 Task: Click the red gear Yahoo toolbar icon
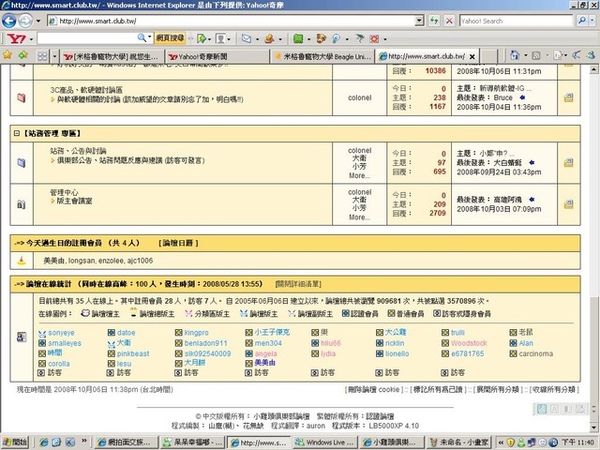pos(374,39)
